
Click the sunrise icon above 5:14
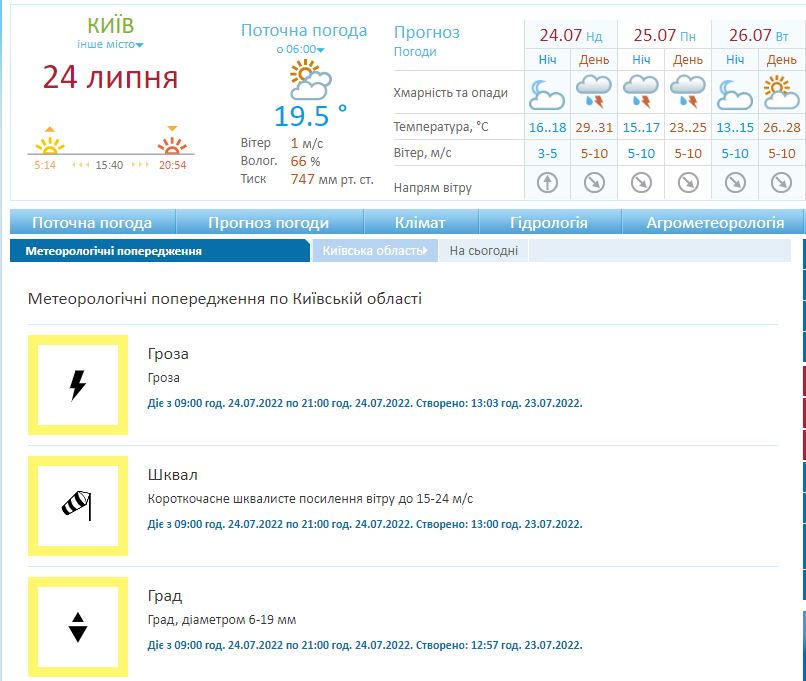[45, 141]
